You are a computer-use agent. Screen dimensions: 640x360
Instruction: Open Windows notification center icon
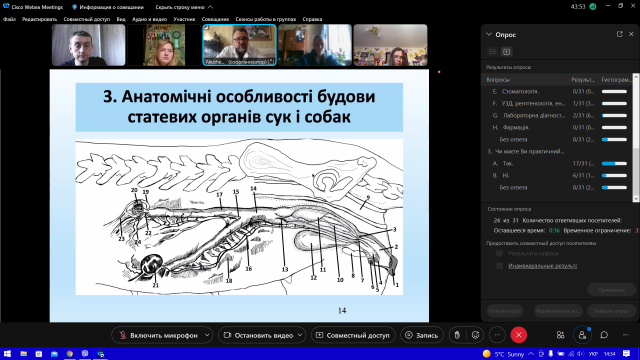click(627, 353)
